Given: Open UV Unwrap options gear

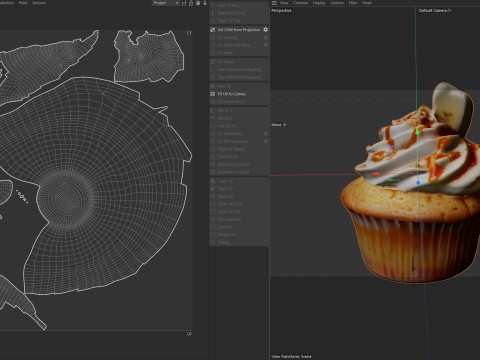Looking at the screenshot, I should (266, 37).
